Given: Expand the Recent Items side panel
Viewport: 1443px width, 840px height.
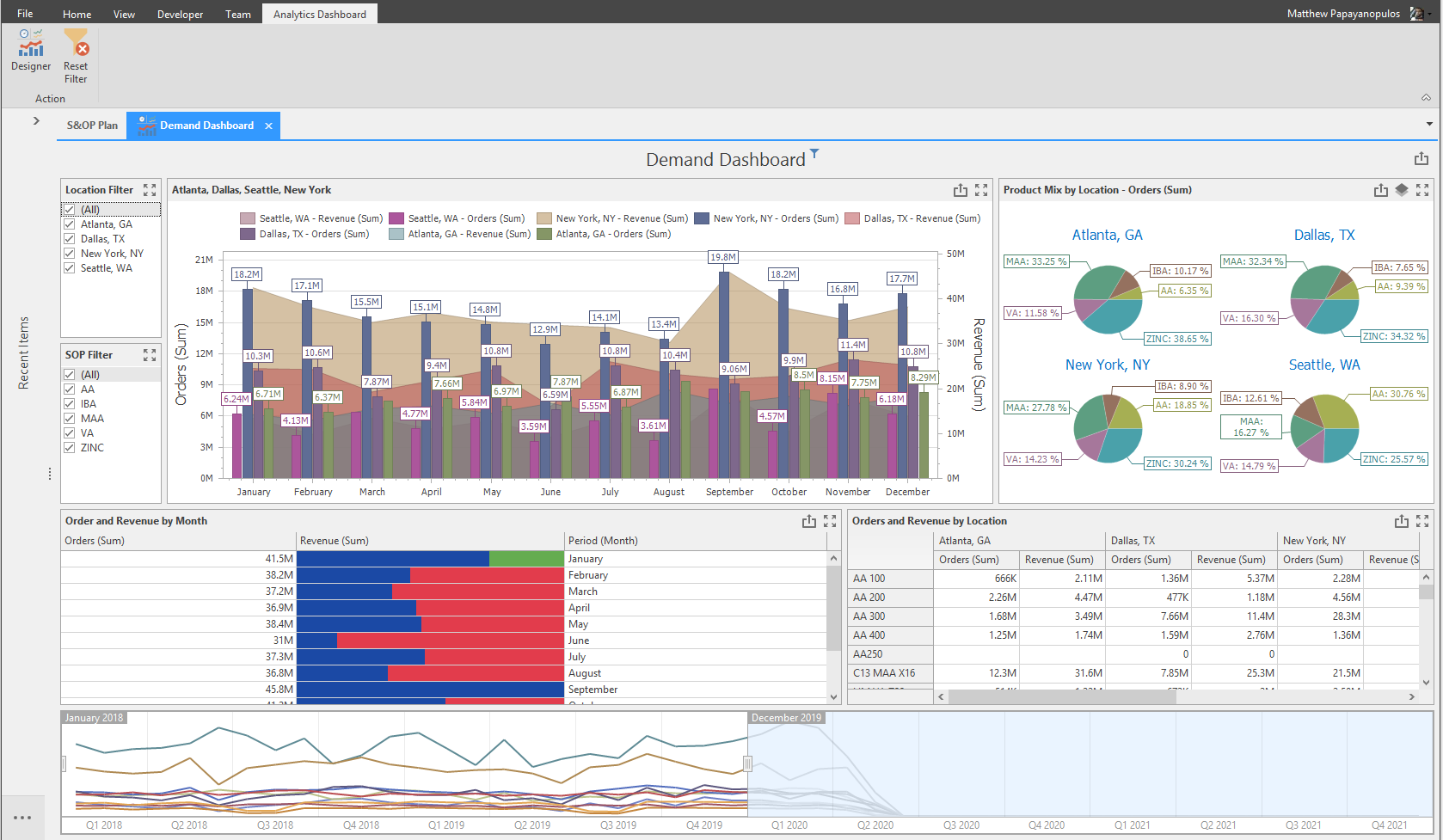Looking at the screenshot, I should 36,121.
